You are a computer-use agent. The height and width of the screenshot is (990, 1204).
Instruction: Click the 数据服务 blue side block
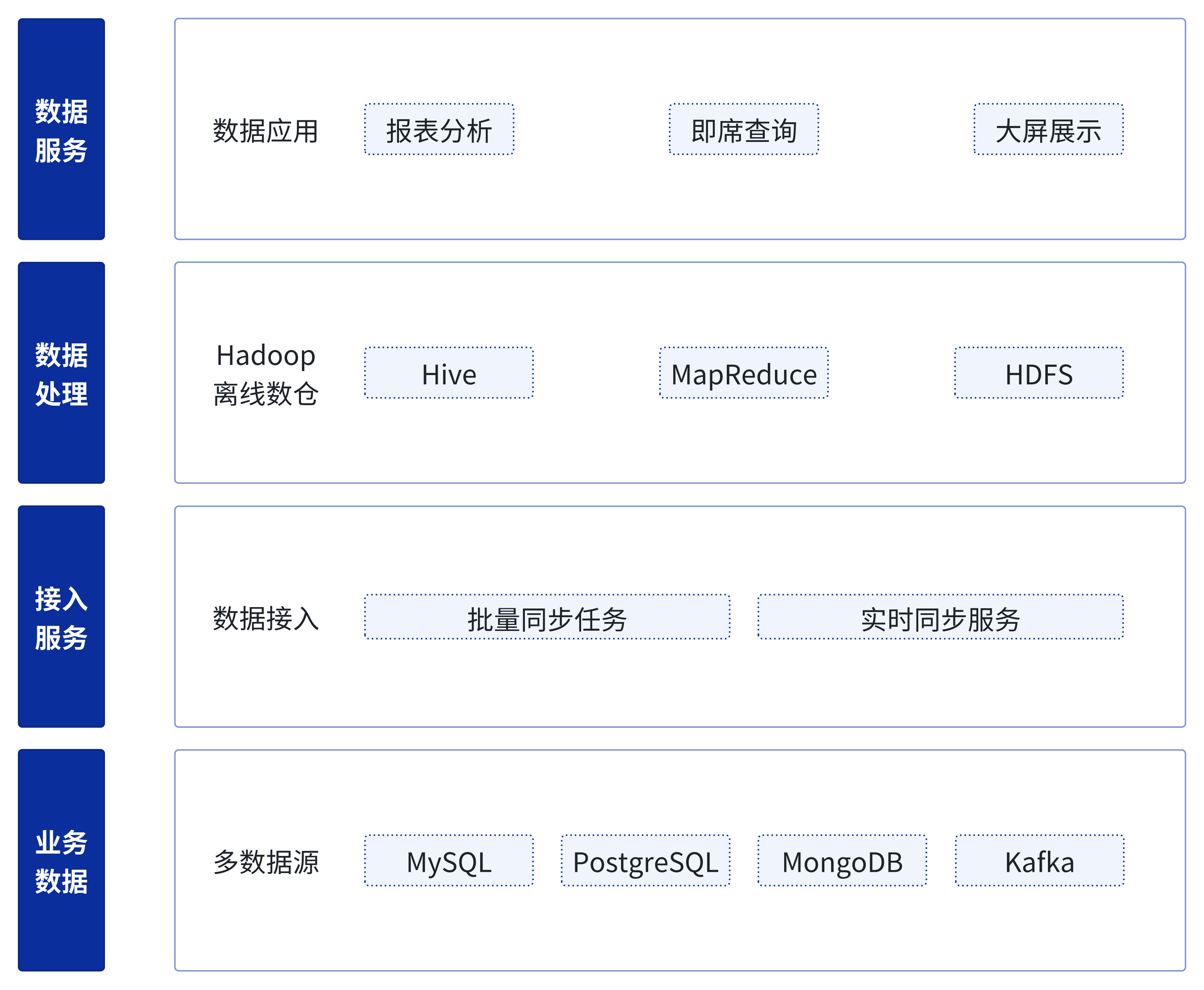[x=61, y=129]
